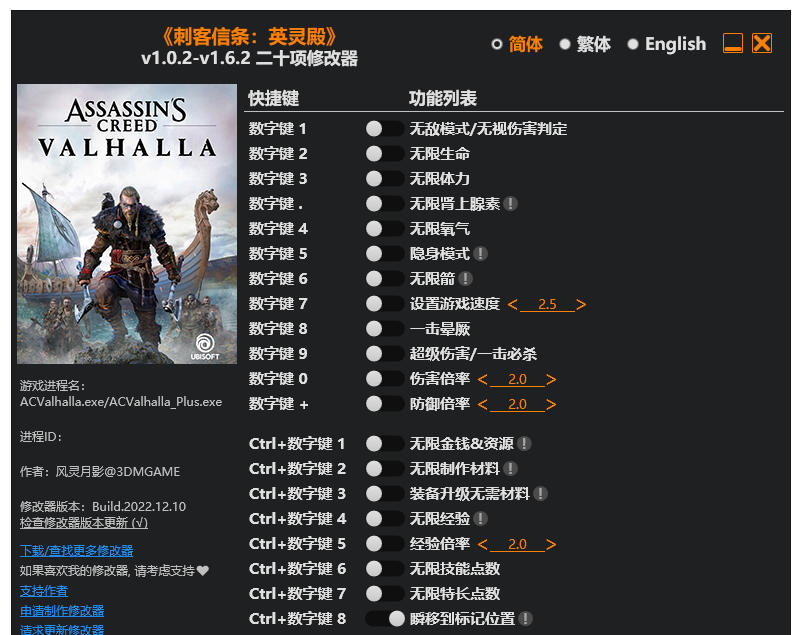Image resolution: width=803 pixels, height=635 pixels.
Task: Toggle 超级伤害/一击必杀 switch
Action: point(384,354)
